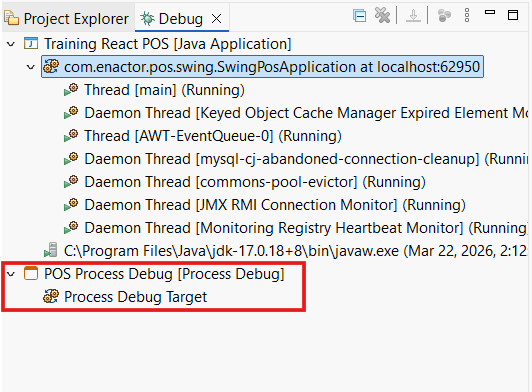Collapse the SwingPosApplication debug target node
Viewport: 532px width, 392px height.
click(x=31, y=67)
